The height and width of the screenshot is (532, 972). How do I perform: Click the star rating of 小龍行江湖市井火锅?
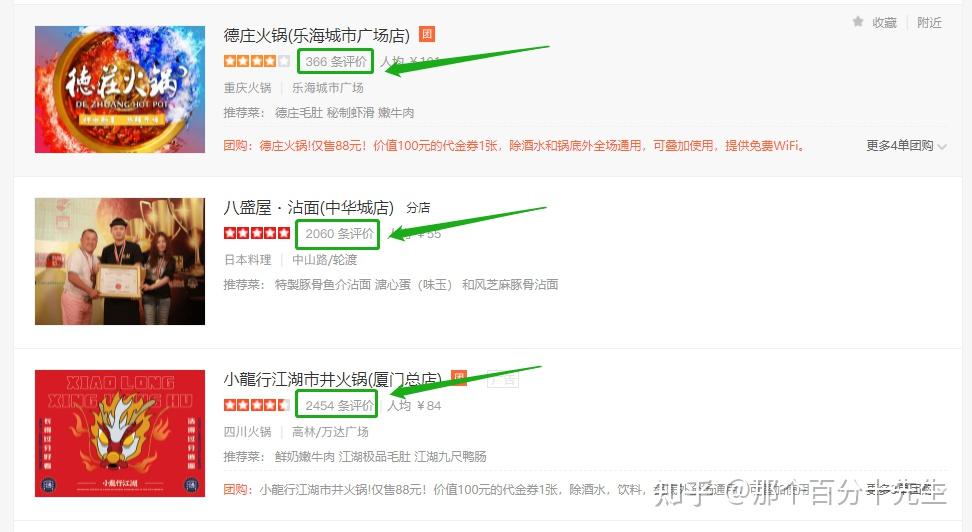coord(257,405)
